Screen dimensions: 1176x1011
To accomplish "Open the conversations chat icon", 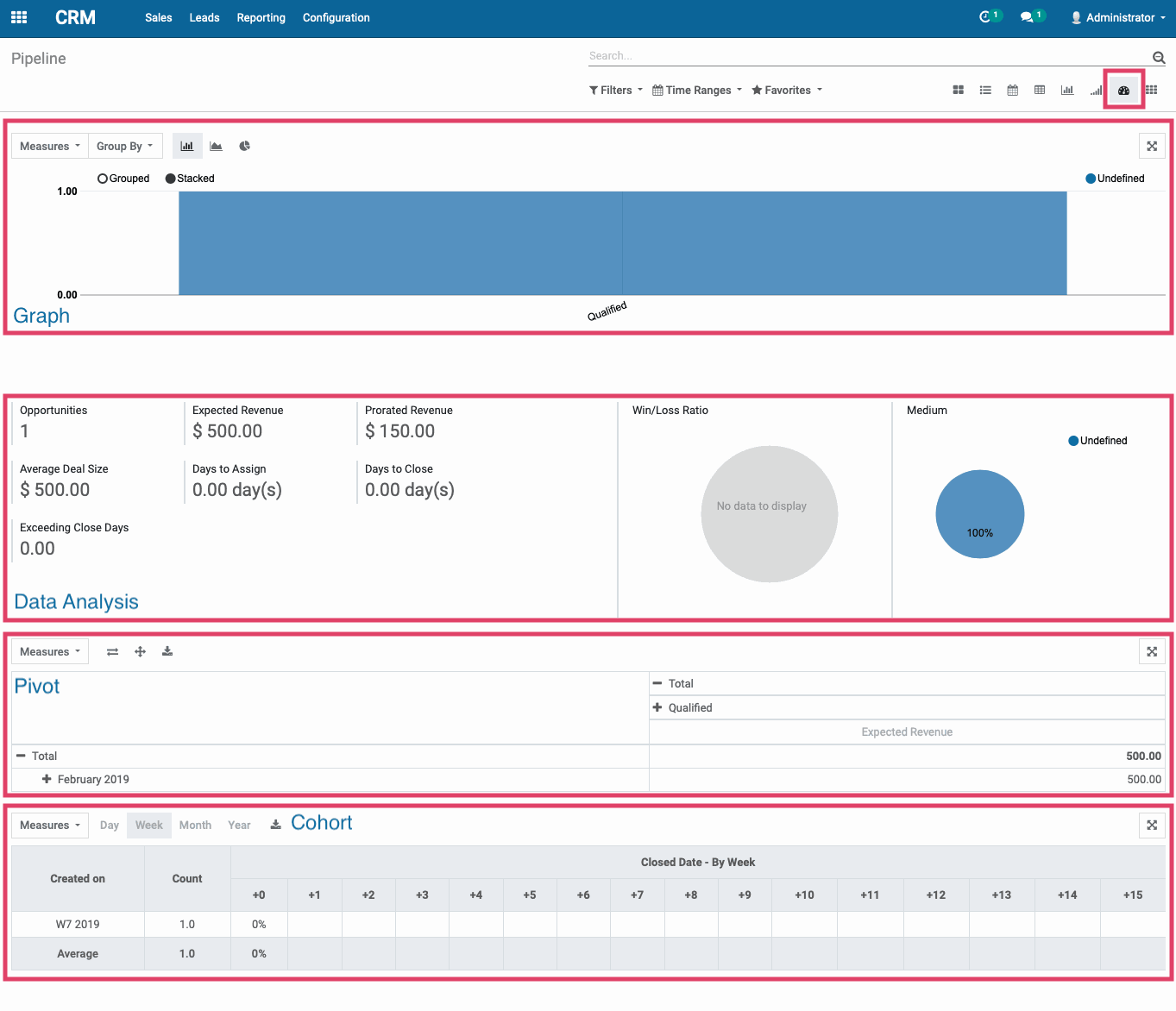I will 1027,17.
